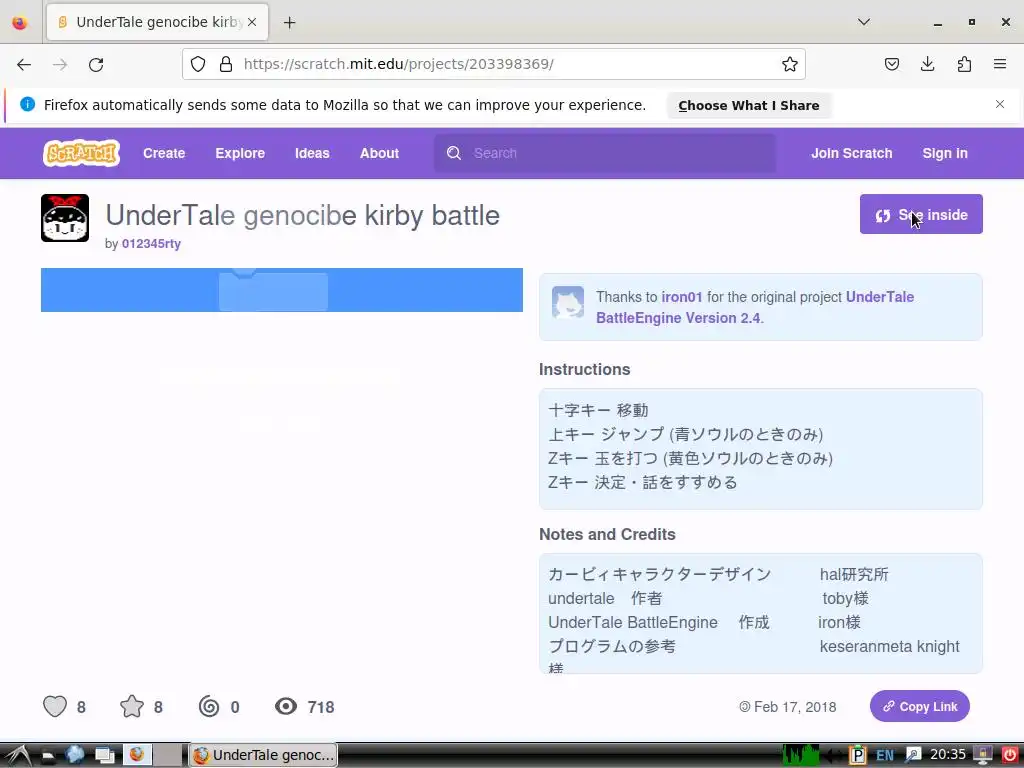Click Sign in on the navbar
The width and height of the screenshot is (1024, 768).
pyautogui.click(x=945, y=153)
